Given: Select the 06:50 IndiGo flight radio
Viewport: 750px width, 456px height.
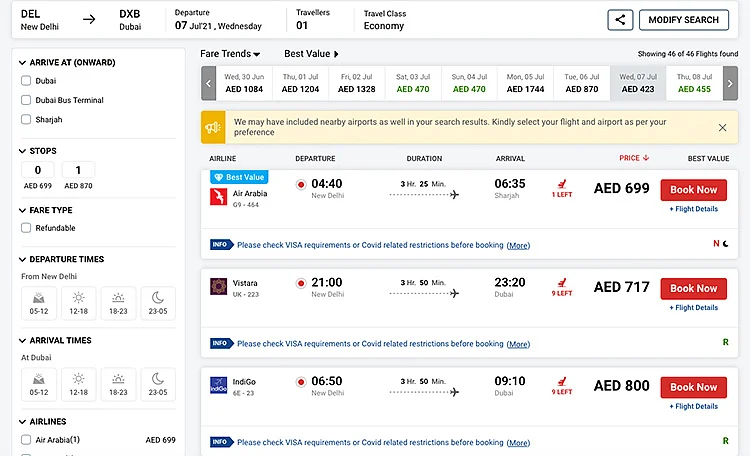Looking at the screenshot, I should pyautogui.click(x=301, y=382).
